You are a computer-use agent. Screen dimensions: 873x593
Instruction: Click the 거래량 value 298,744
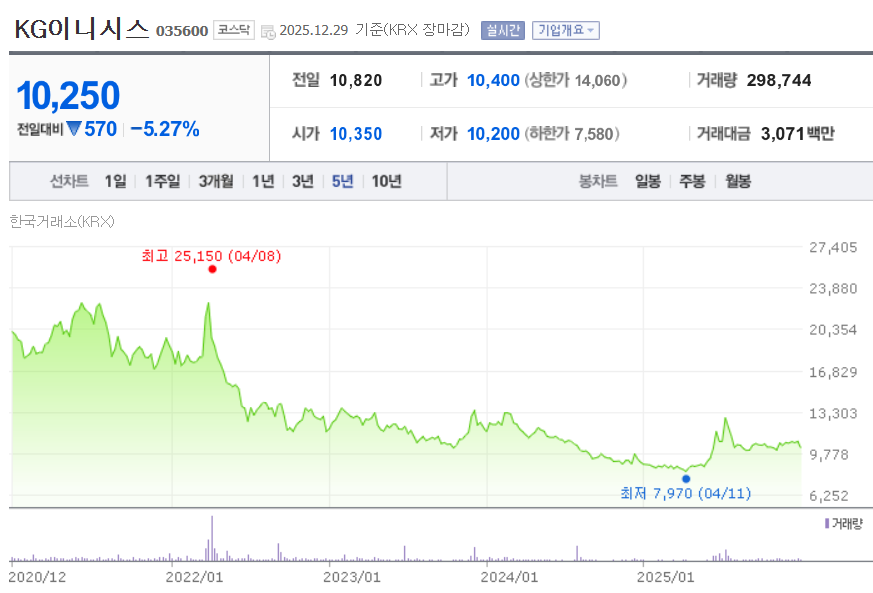tap(779, 81)
